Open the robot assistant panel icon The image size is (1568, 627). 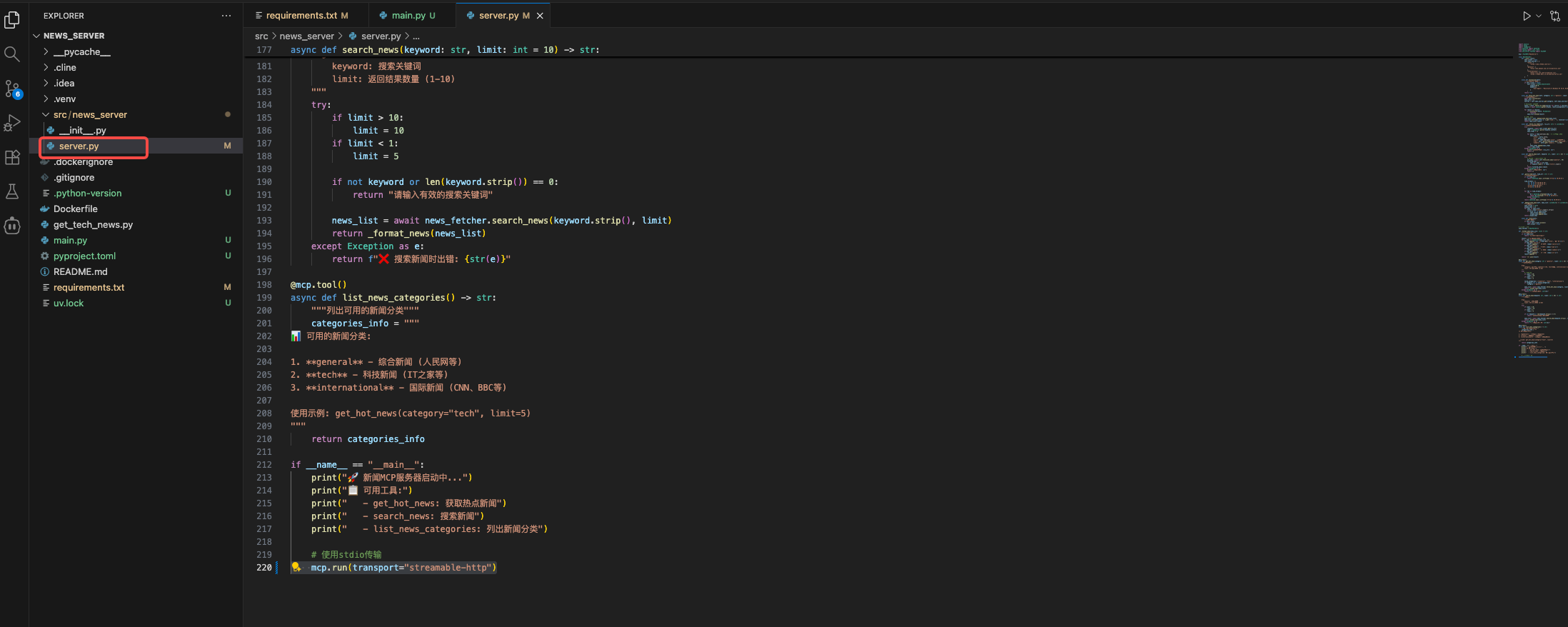pos(12,226)
